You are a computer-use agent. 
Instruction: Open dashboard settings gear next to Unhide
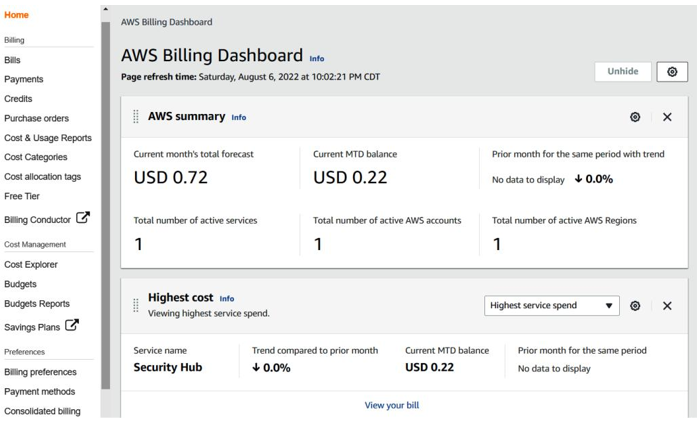pyautogui.click(x=672, y=72)
